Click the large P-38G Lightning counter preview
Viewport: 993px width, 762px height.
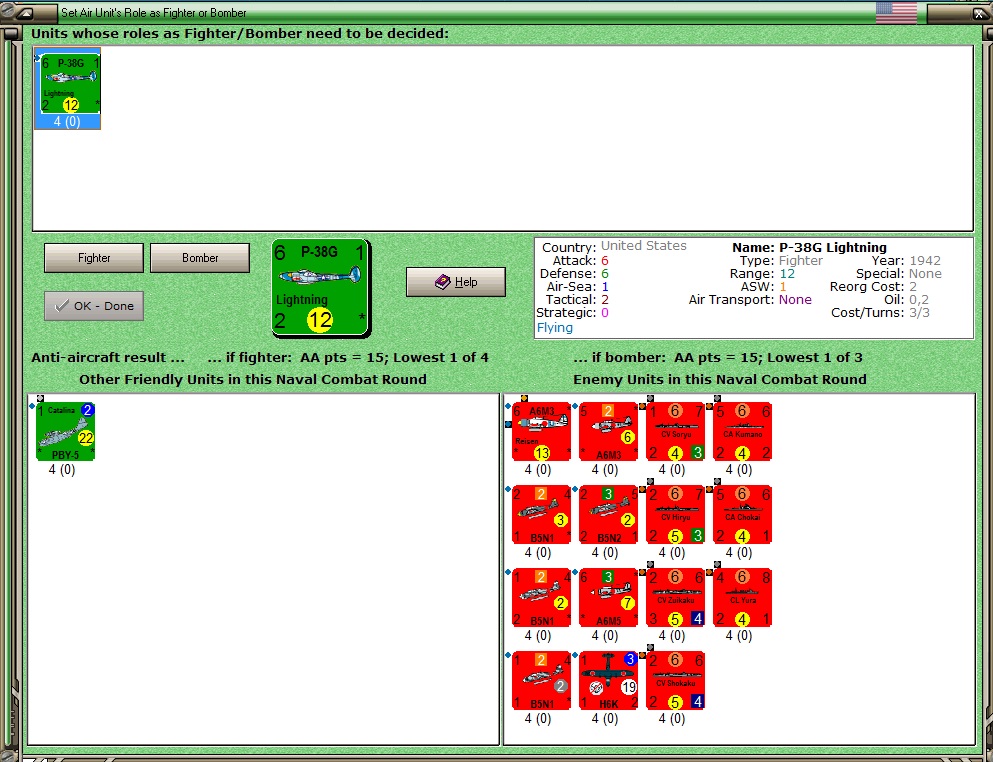tap(321, 288)
